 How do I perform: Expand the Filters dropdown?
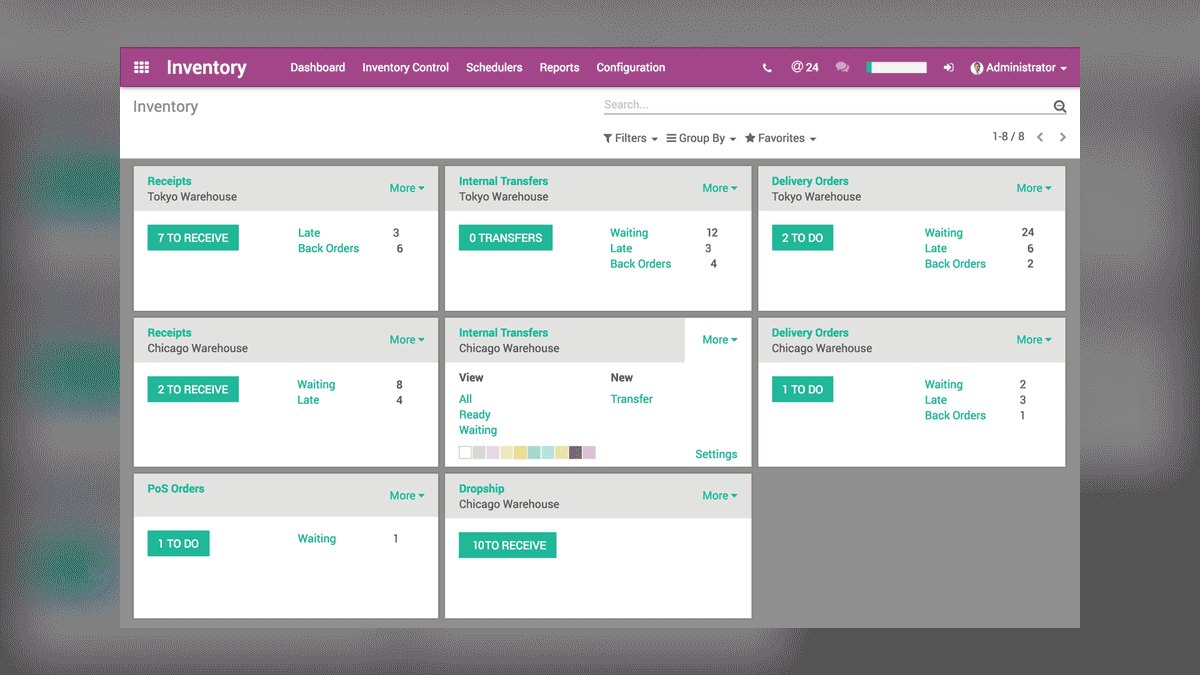(630, 138)
